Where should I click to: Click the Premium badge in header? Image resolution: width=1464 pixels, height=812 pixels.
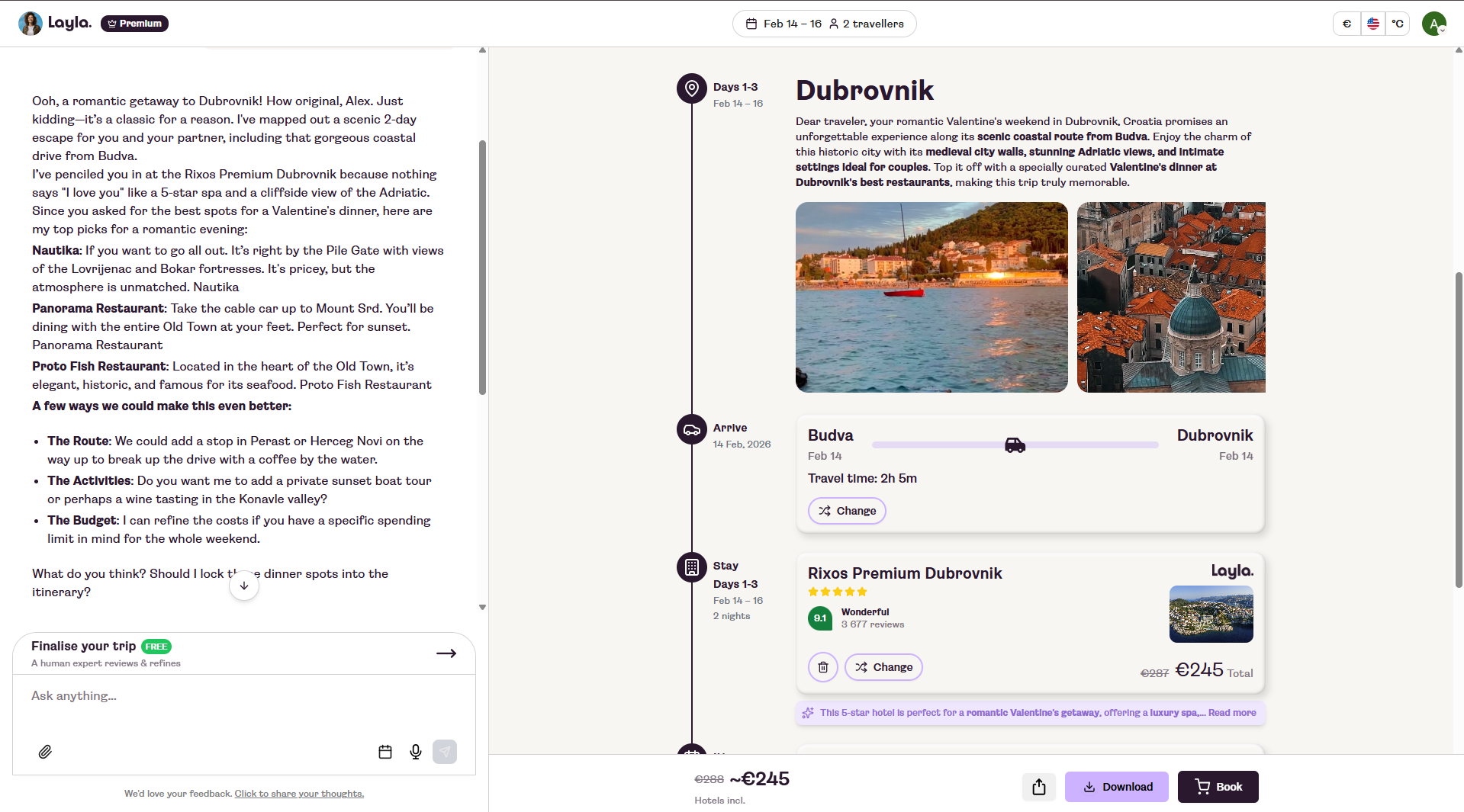click(x=135, y=24)
